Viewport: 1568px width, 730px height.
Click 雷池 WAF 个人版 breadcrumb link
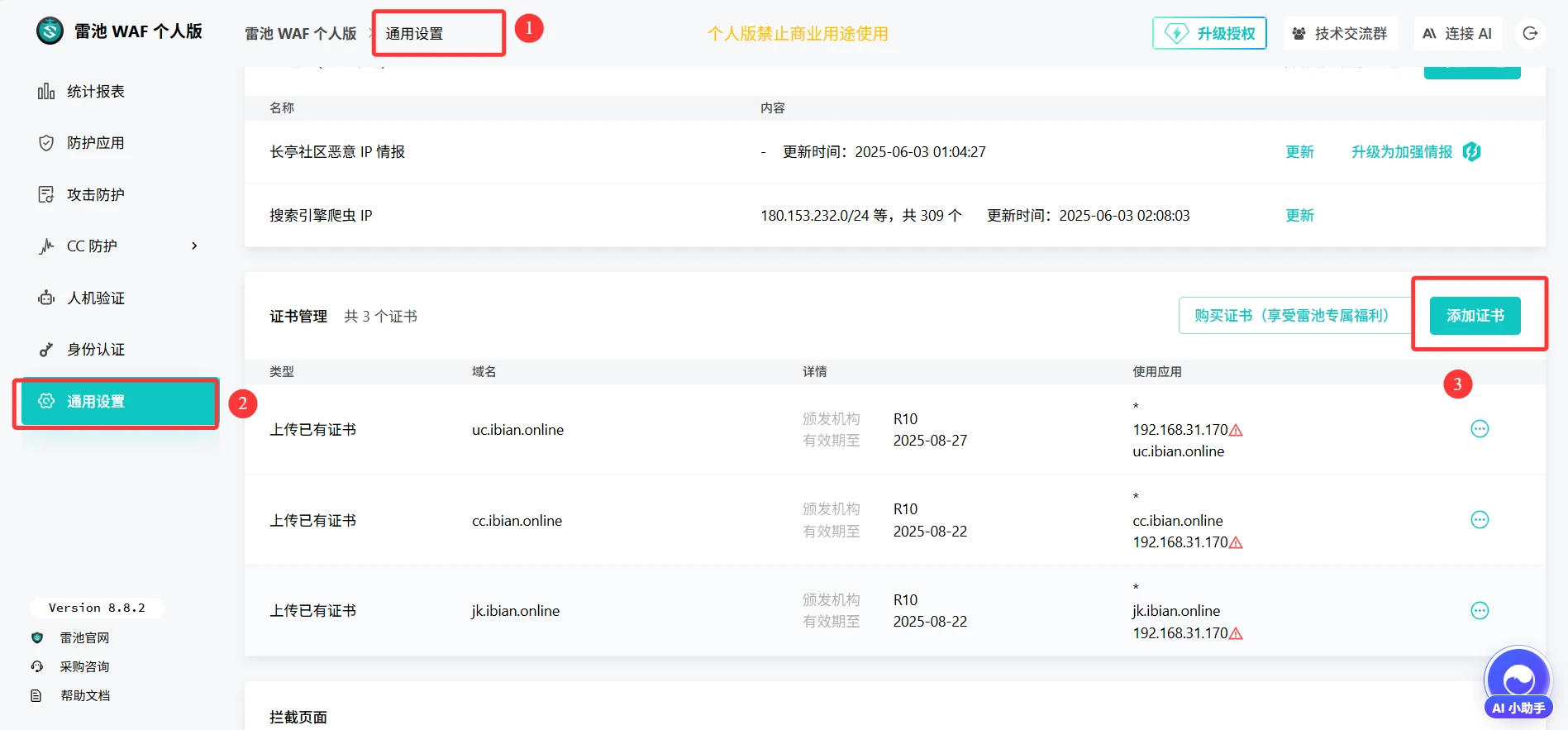click(x=301, y=34)
